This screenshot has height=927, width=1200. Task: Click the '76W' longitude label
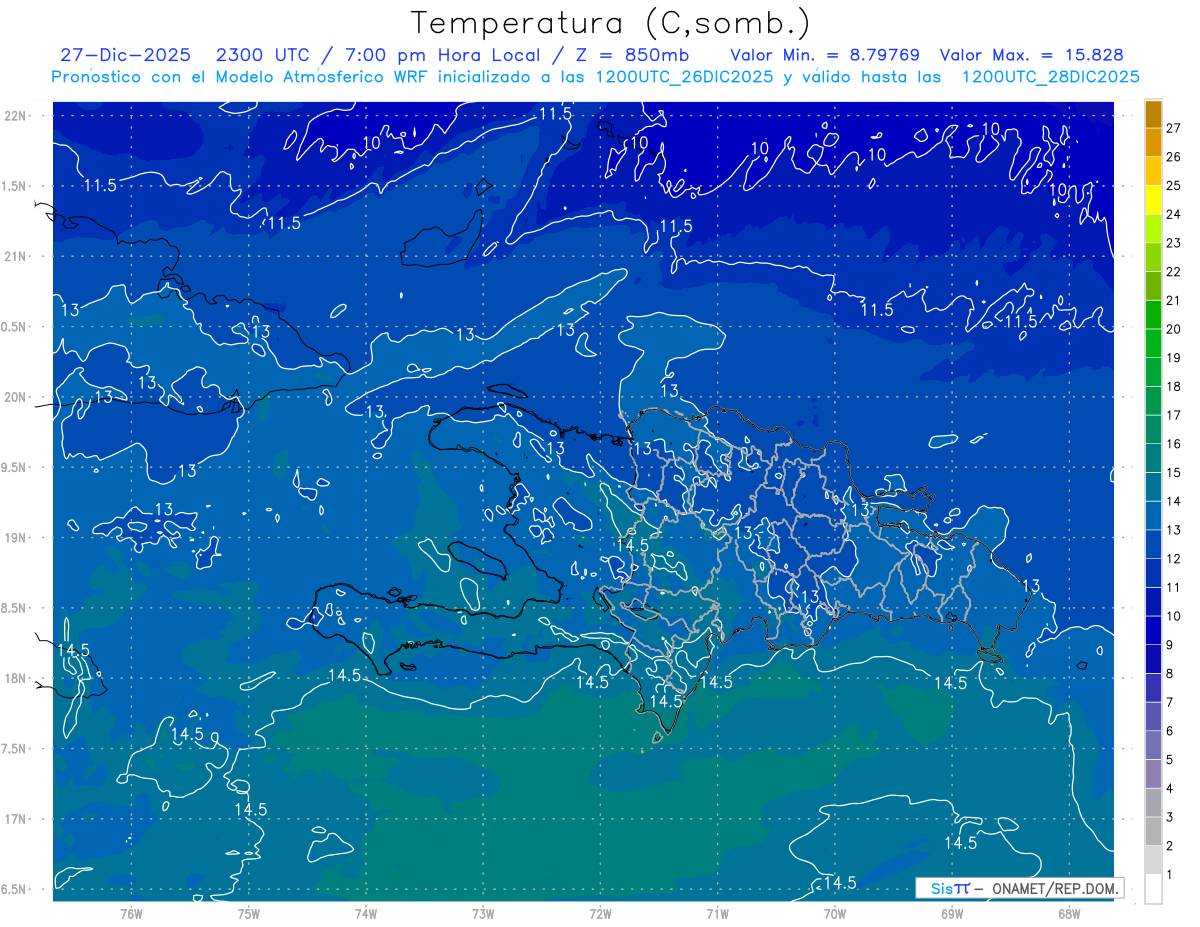pyautogui.click(x=131, y=913)
